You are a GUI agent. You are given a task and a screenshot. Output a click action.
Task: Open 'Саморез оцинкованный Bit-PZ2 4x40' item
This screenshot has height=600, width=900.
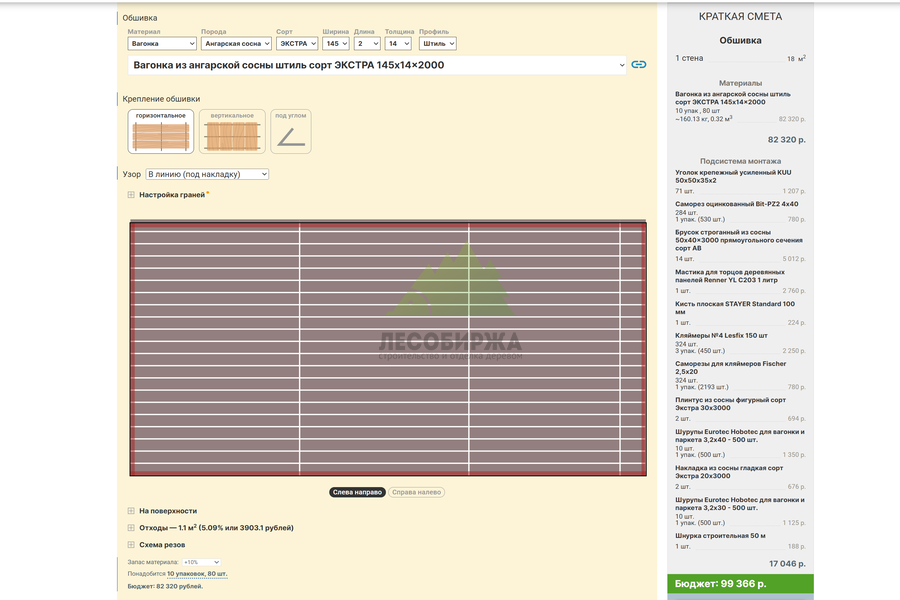click(736, 204)
